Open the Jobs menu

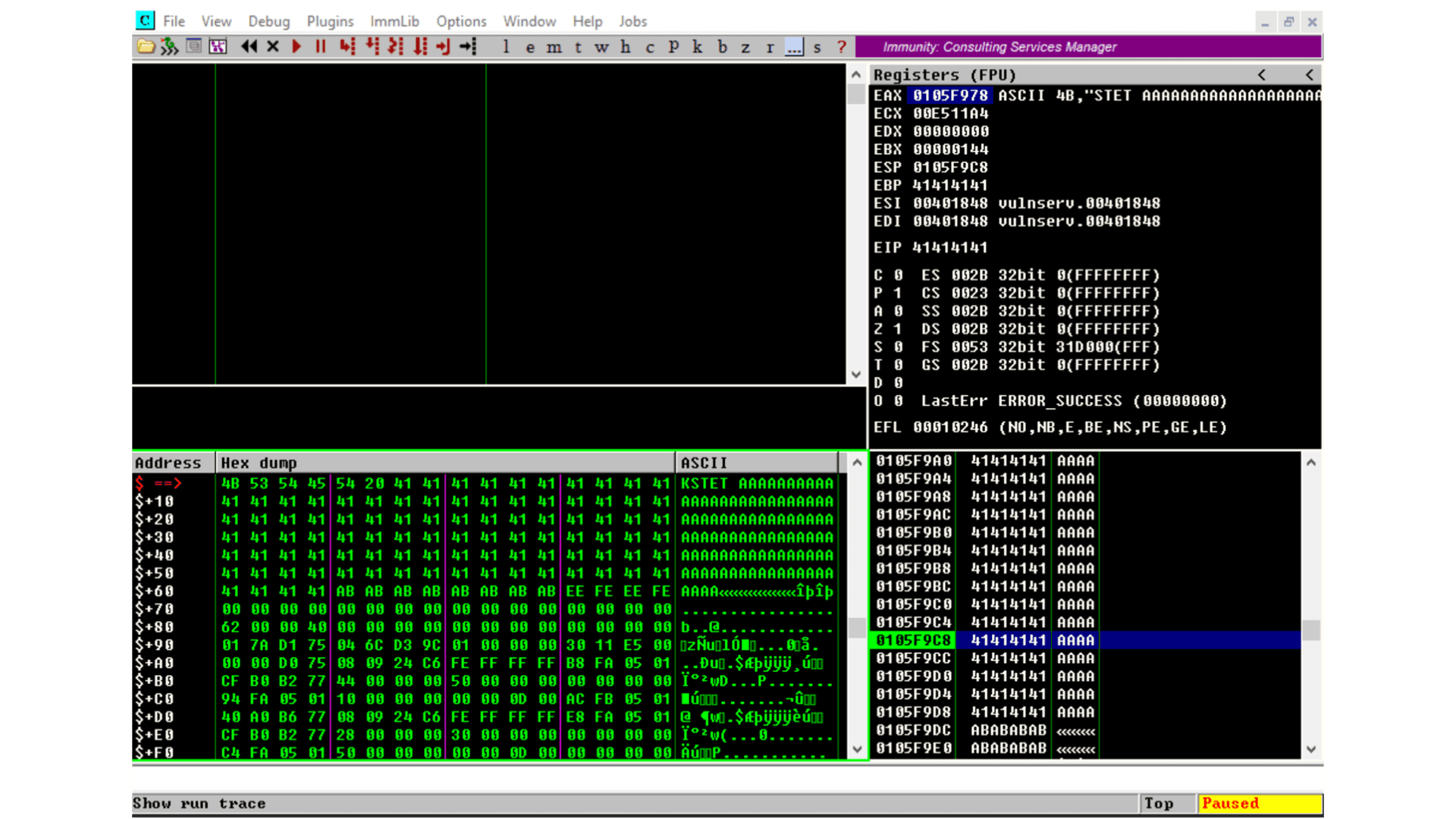pos(632,21)
